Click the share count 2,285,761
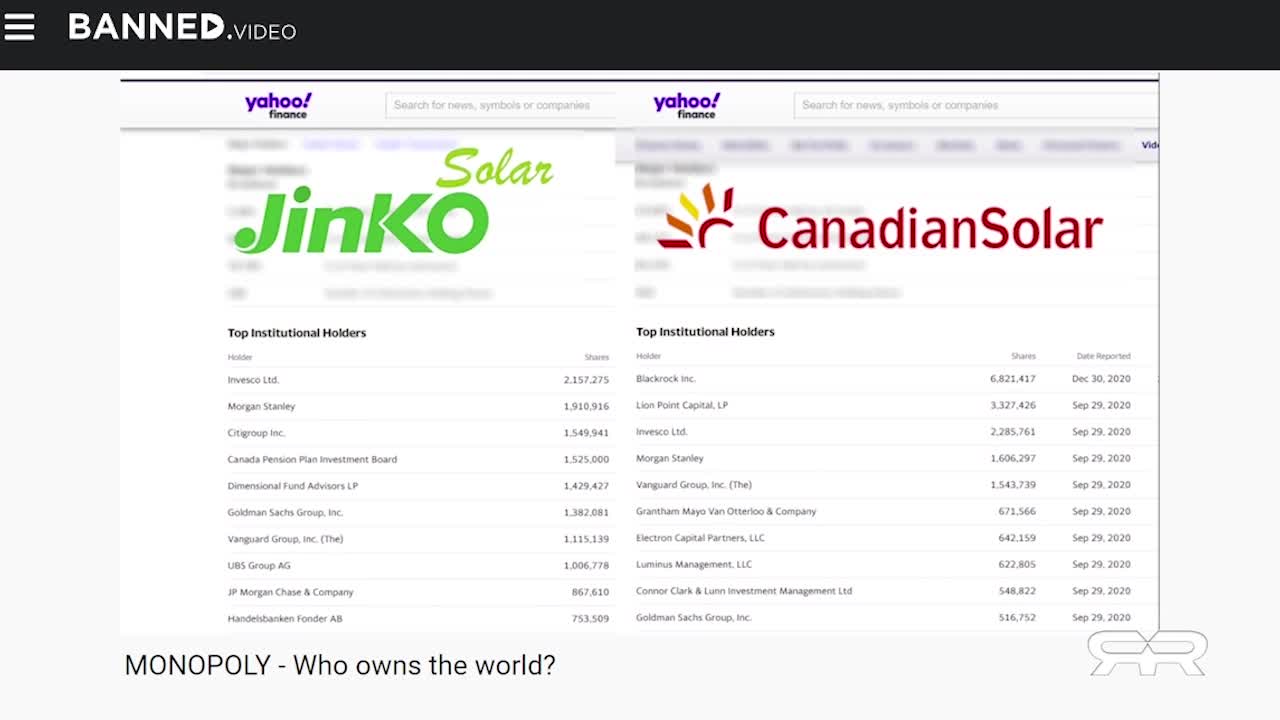Screen dimensions: 1280x720 pyautogui.click(x=1013, y=432)
